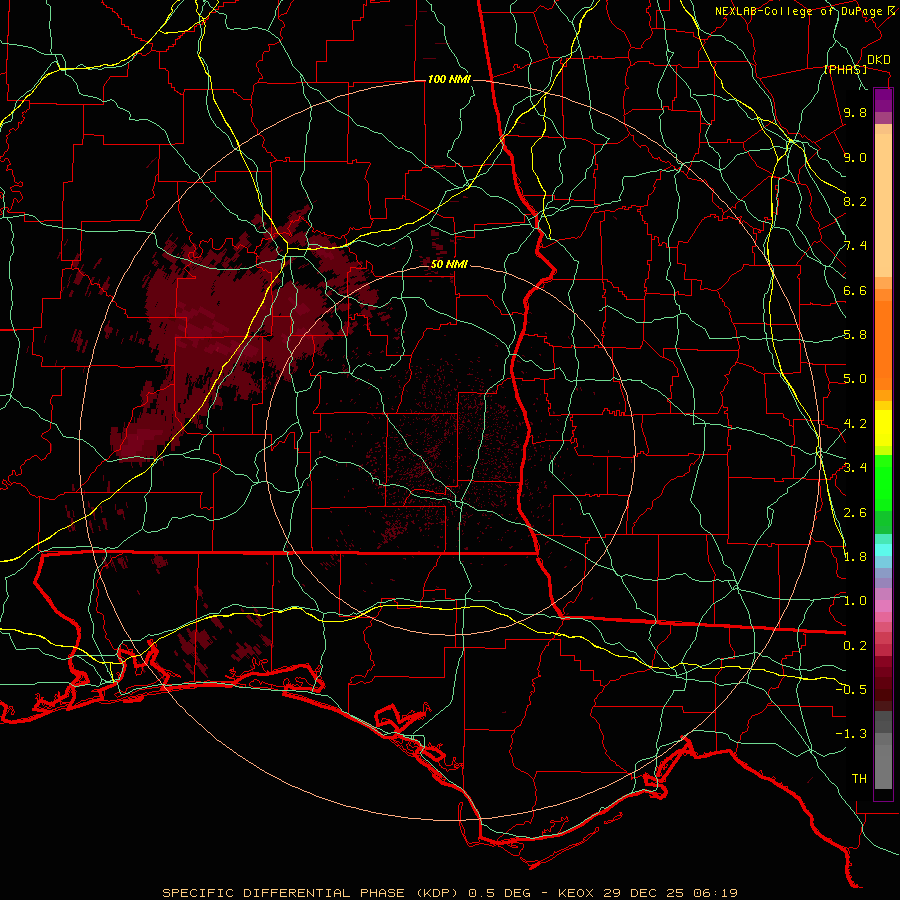The image size is (900, 900).
Task: Click the 1.8 scale value
Action: (854, 557)
